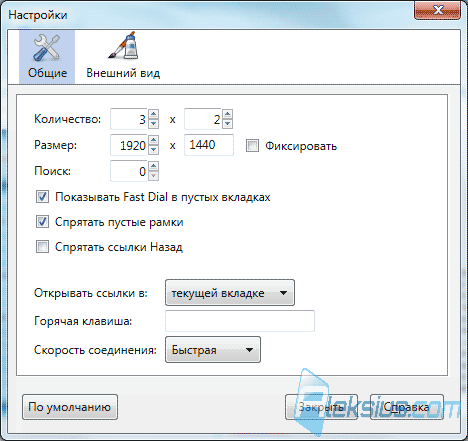Image resolution: width=468 pixels, height=441 pixels.
Task: Decrease the second Количество value
Action: tap(227, 124)
